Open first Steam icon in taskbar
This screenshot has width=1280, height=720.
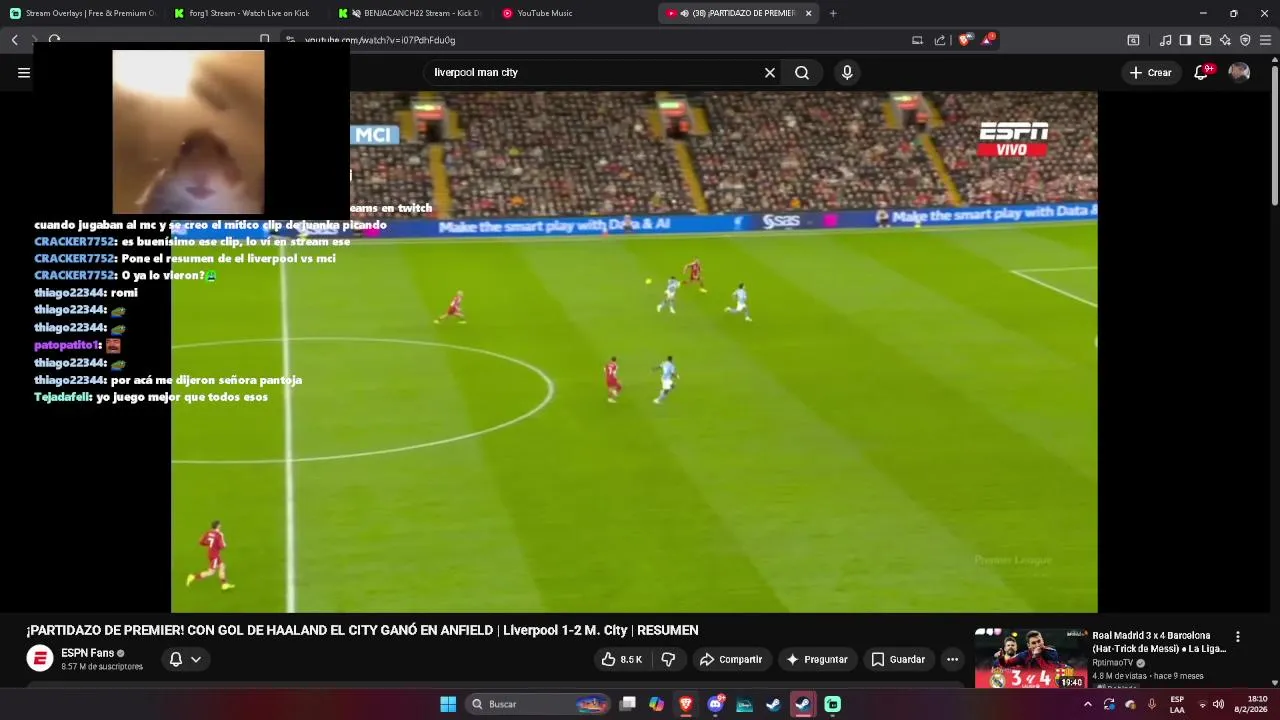773,704
